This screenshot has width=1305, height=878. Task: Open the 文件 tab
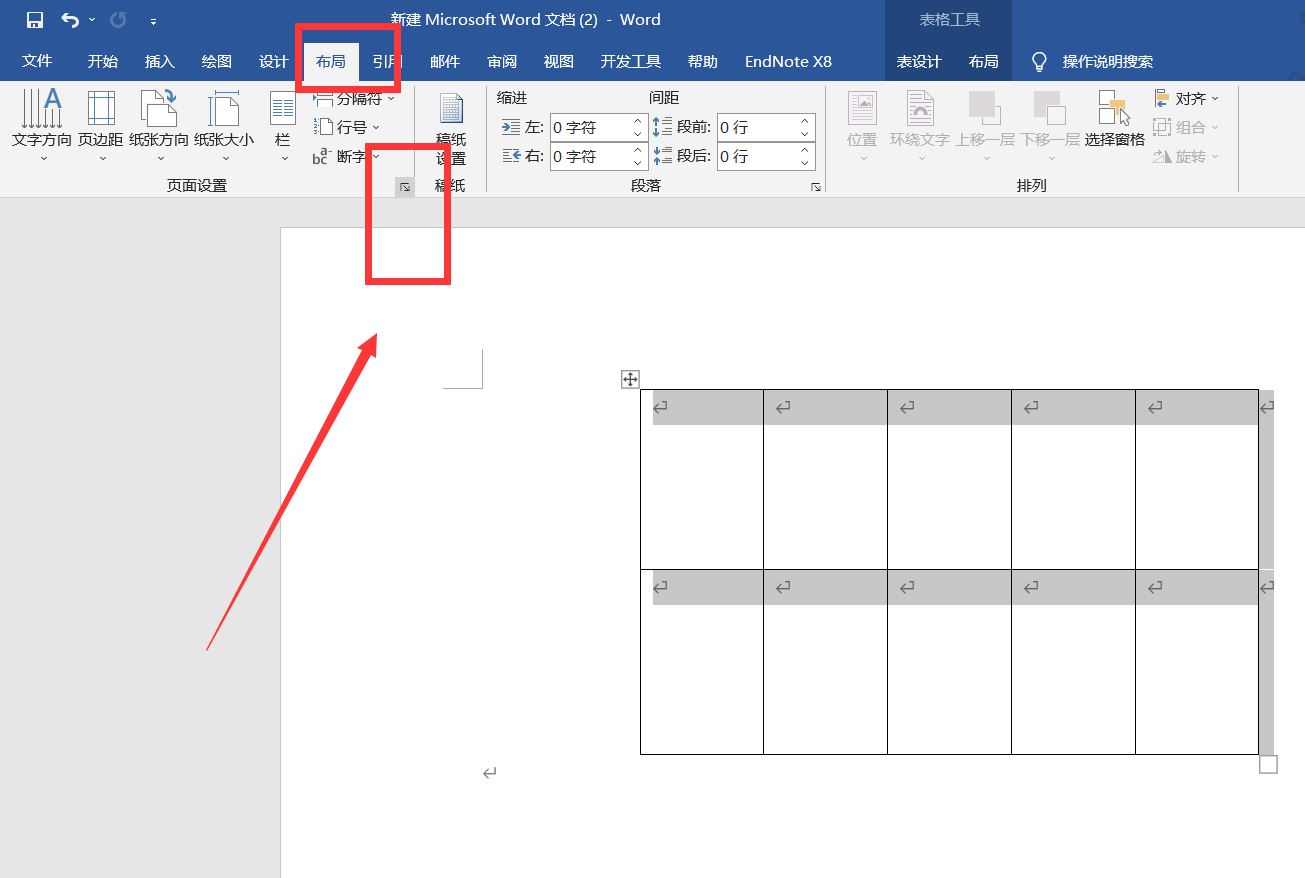click(37, 61)
